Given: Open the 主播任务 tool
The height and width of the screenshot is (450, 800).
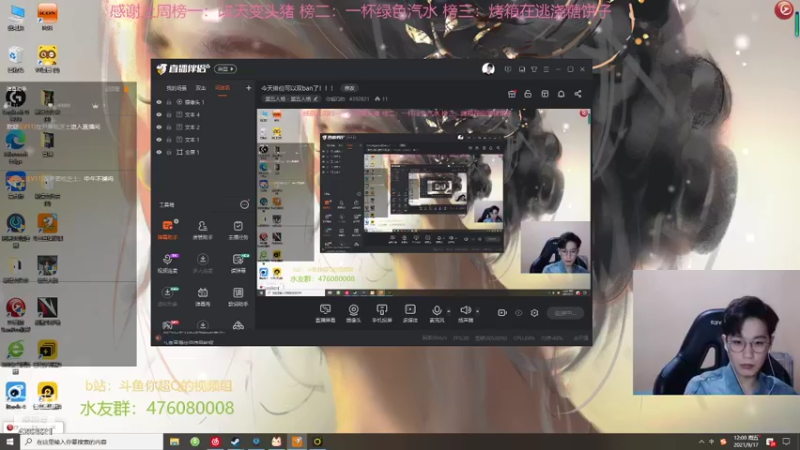Looking at the screenshot, I should pos(238,230).
